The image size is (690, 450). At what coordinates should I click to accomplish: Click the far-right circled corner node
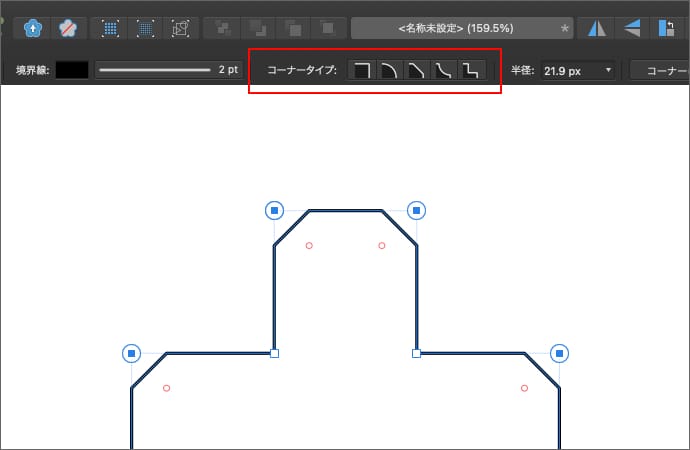coord(560,353)
